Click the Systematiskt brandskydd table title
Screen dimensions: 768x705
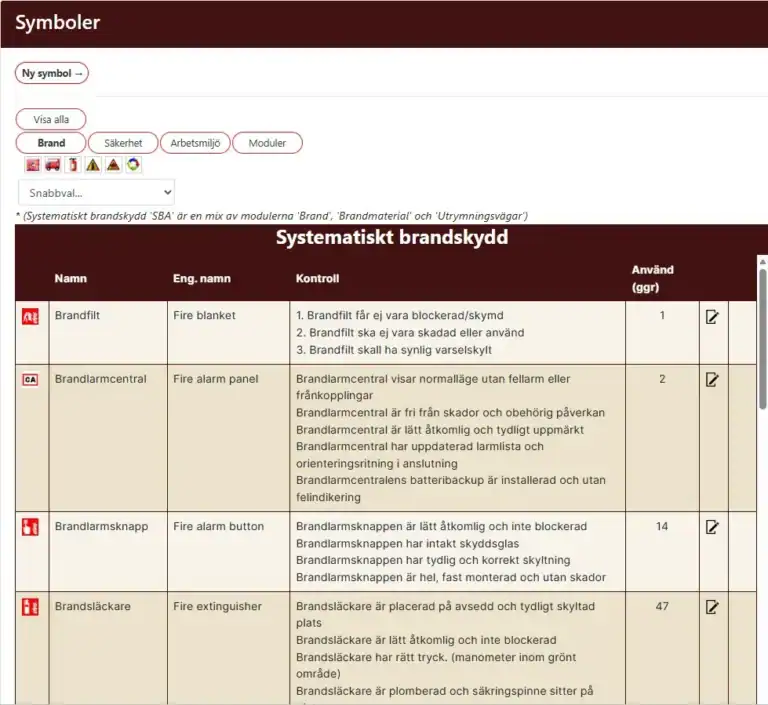(x=392, y=237)
